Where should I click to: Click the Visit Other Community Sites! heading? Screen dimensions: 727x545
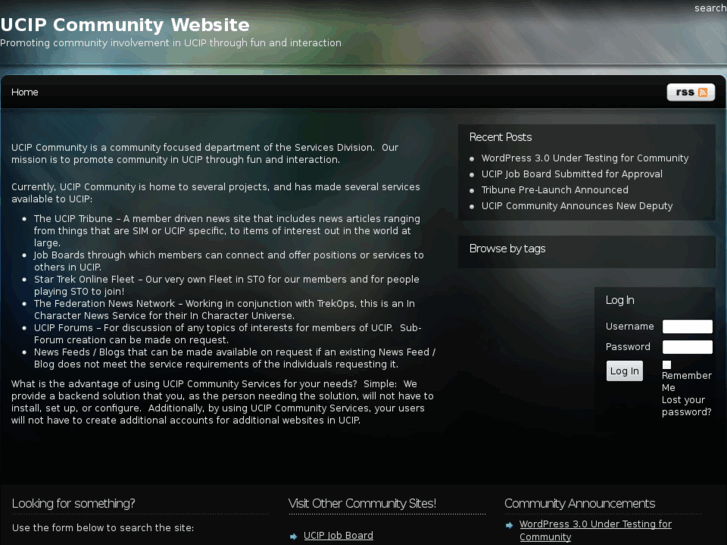(x=362, y=503)
